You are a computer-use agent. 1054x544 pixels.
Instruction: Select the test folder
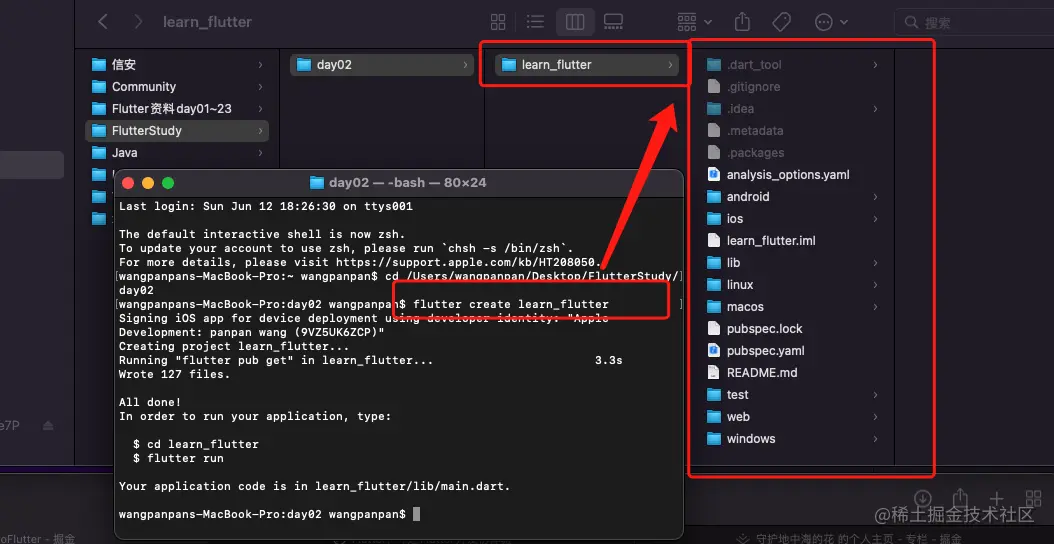[x=794, y=395]
